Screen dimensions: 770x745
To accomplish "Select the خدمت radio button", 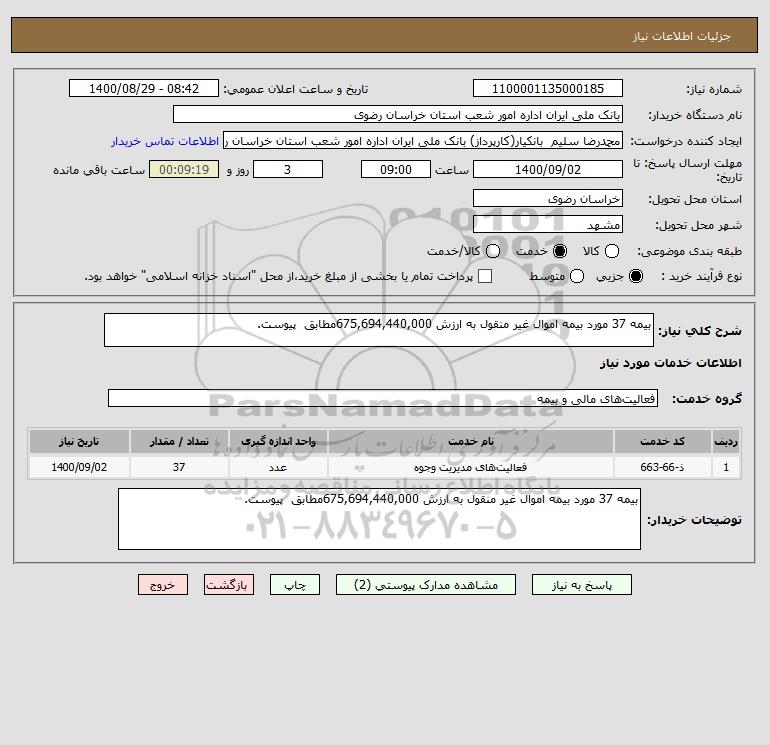I will pyautogui.click(x=559, y=251).
